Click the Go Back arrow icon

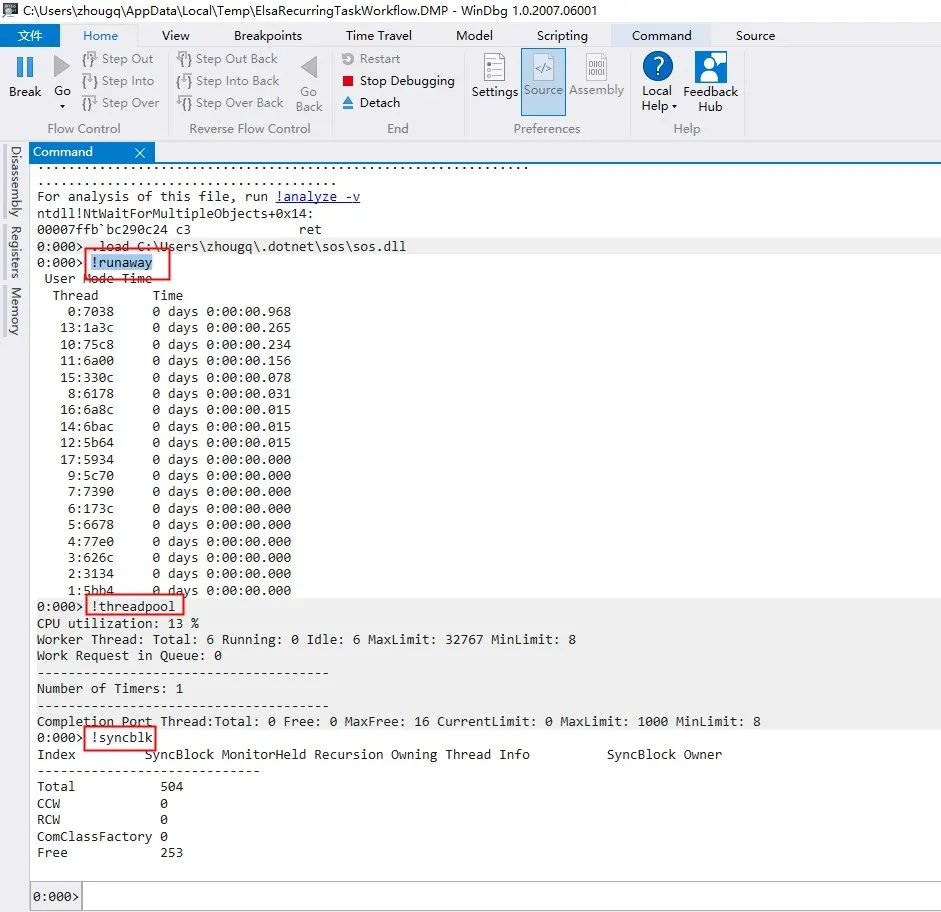(309, 67)
